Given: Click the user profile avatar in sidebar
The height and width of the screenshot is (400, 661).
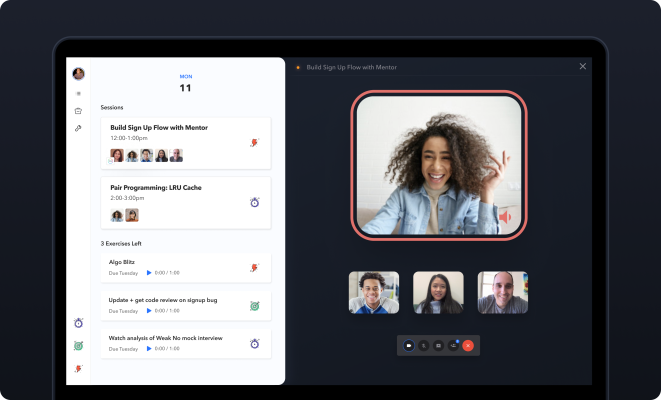Looking at the screenshot, I should (x=78, y=74).
